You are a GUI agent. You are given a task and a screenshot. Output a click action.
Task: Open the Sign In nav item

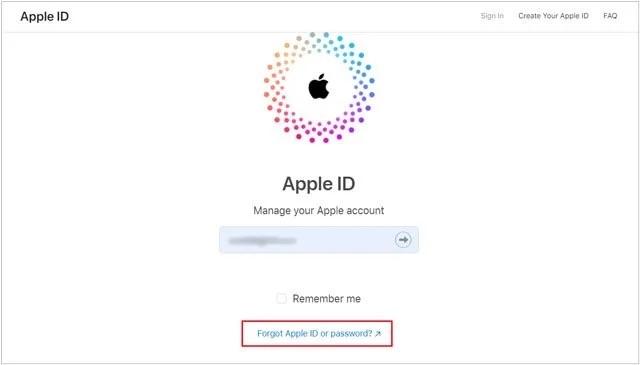coord(492,16)
